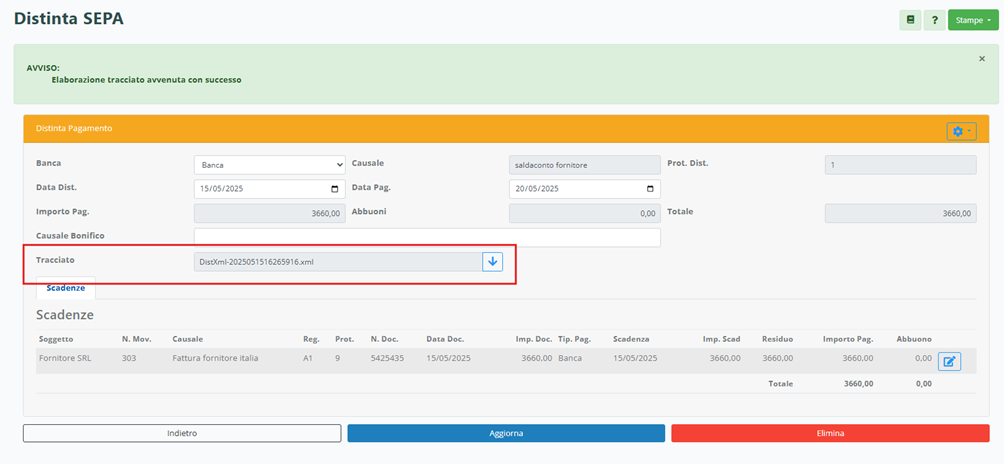Open the gear settings menu

pyautogui.click(x=961, y=131)
